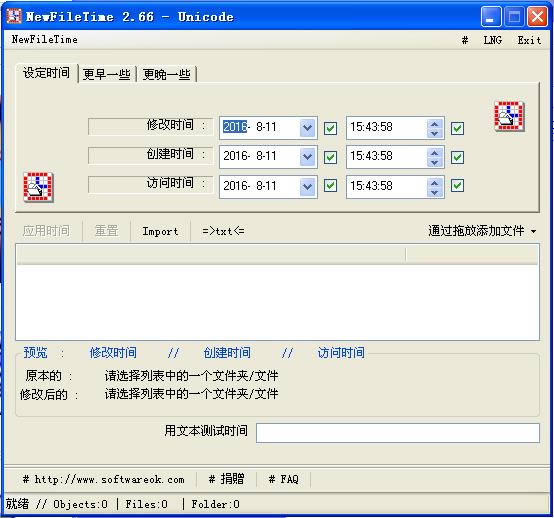Open the # menu in the menu bar
The height and width of the screenshot is (518, 554).
(465, 40)
